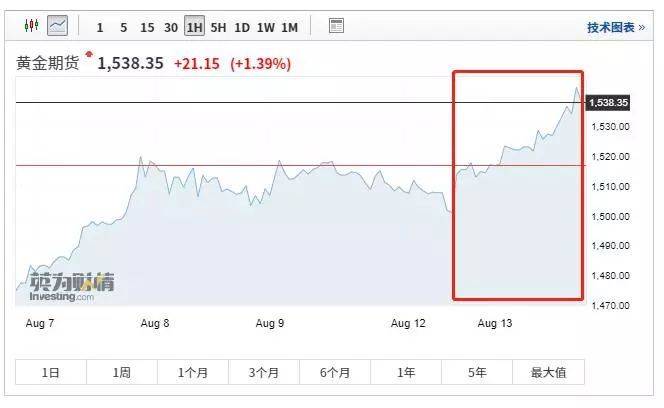Set interval to 1M
Image resolution: width=664 pixels, height=408 pixels.
click(289, 27)
